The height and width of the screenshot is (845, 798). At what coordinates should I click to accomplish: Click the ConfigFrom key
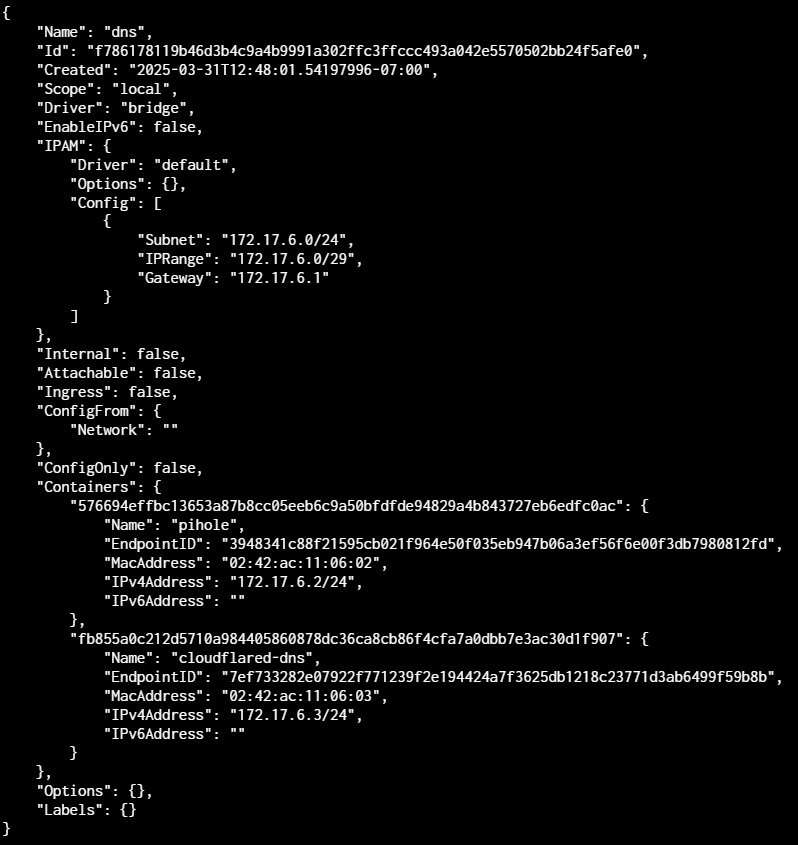86,411
